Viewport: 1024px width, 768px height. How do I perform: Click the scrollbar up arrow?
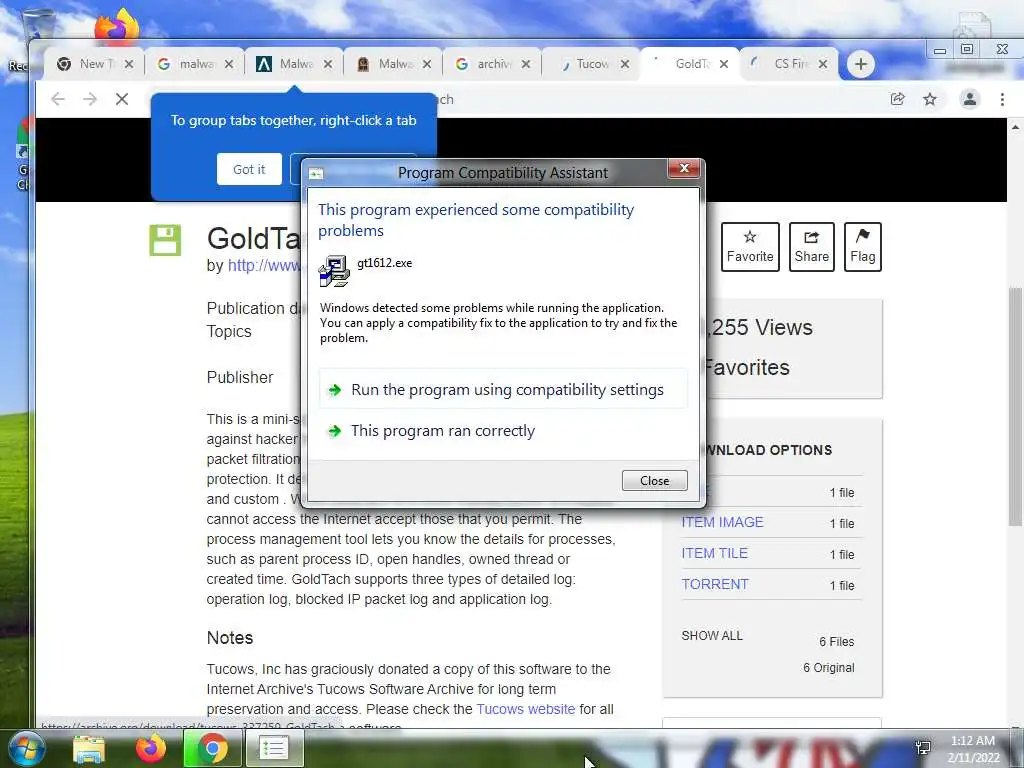(x=1015, y=126)
